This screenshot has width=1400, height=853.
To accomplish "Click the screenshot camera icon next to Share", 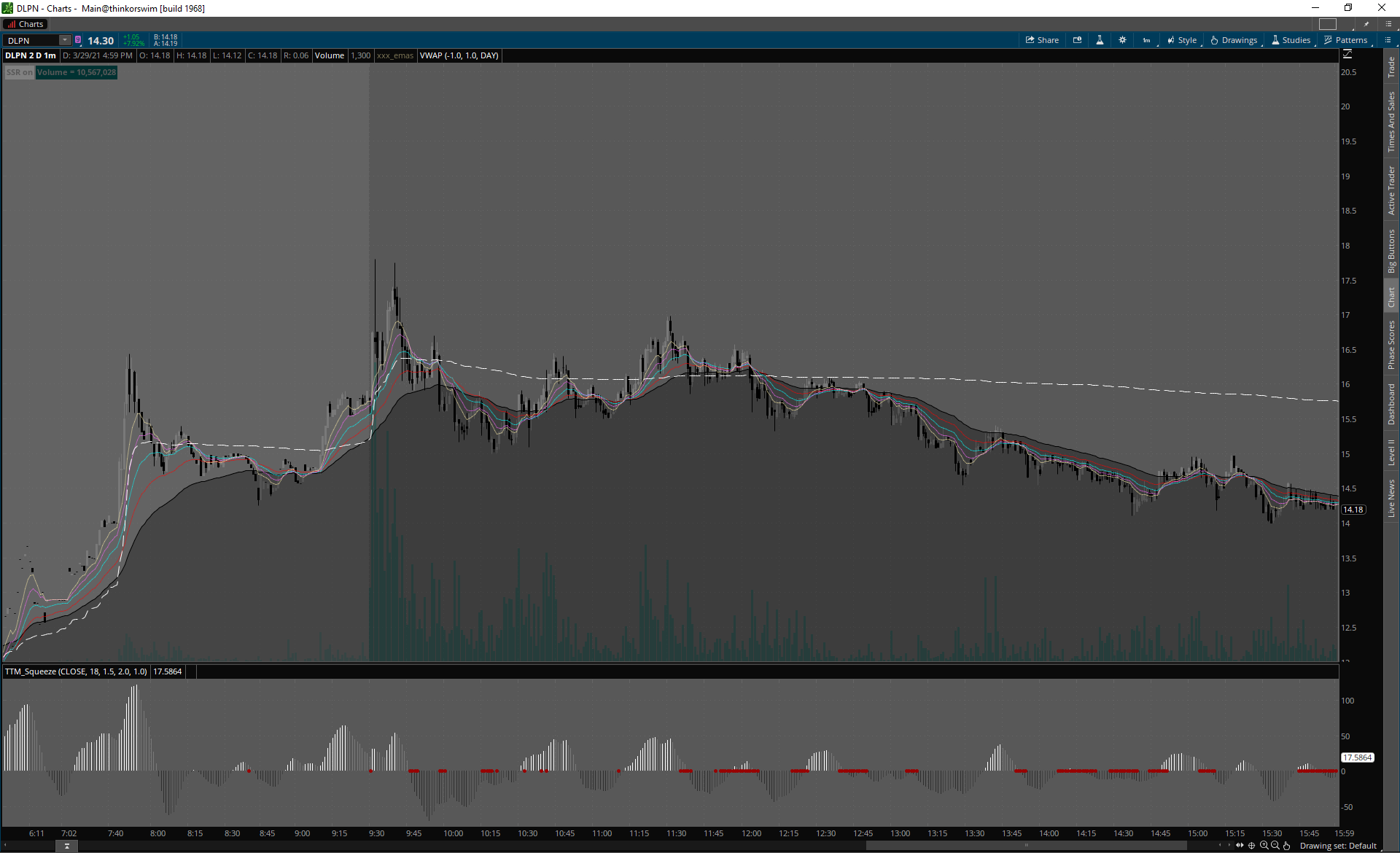I will pos(1077,40).
